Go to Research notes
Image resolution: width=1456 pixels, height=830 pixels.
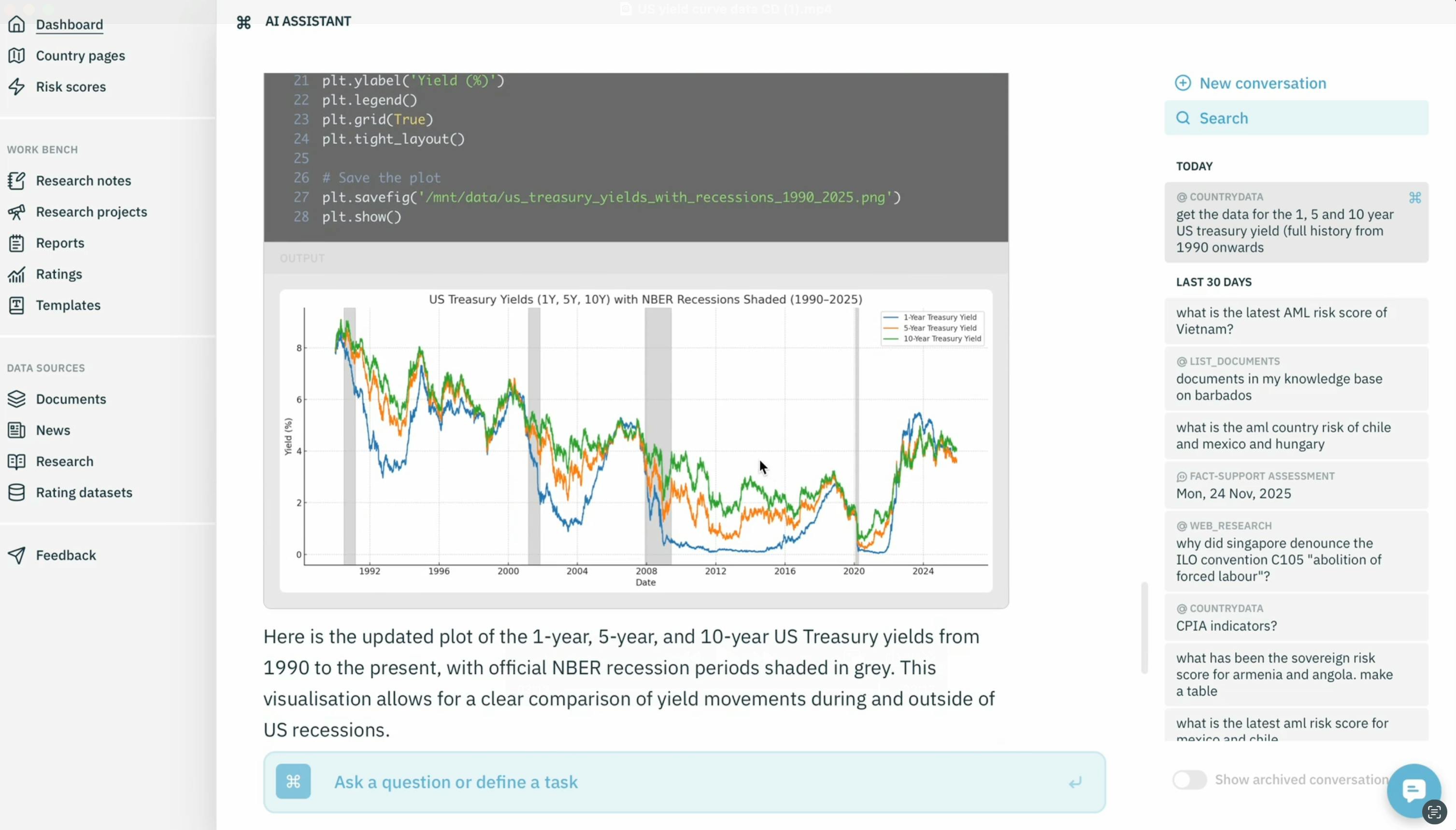(x=83, y=181)
